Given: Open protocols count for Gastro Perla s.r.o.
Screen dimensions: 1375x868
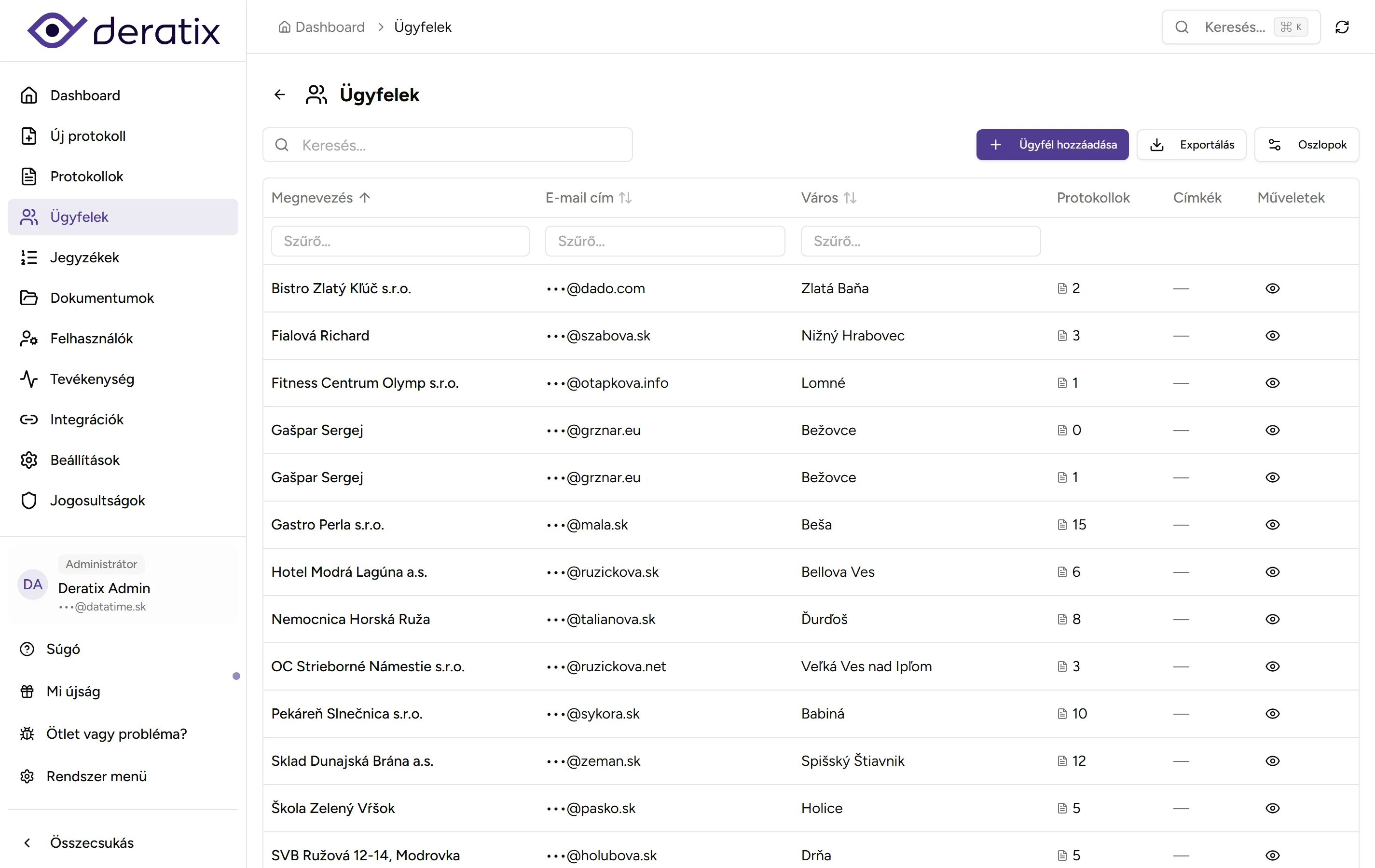Looking at the screenshot, I should tap(1072, 525).
